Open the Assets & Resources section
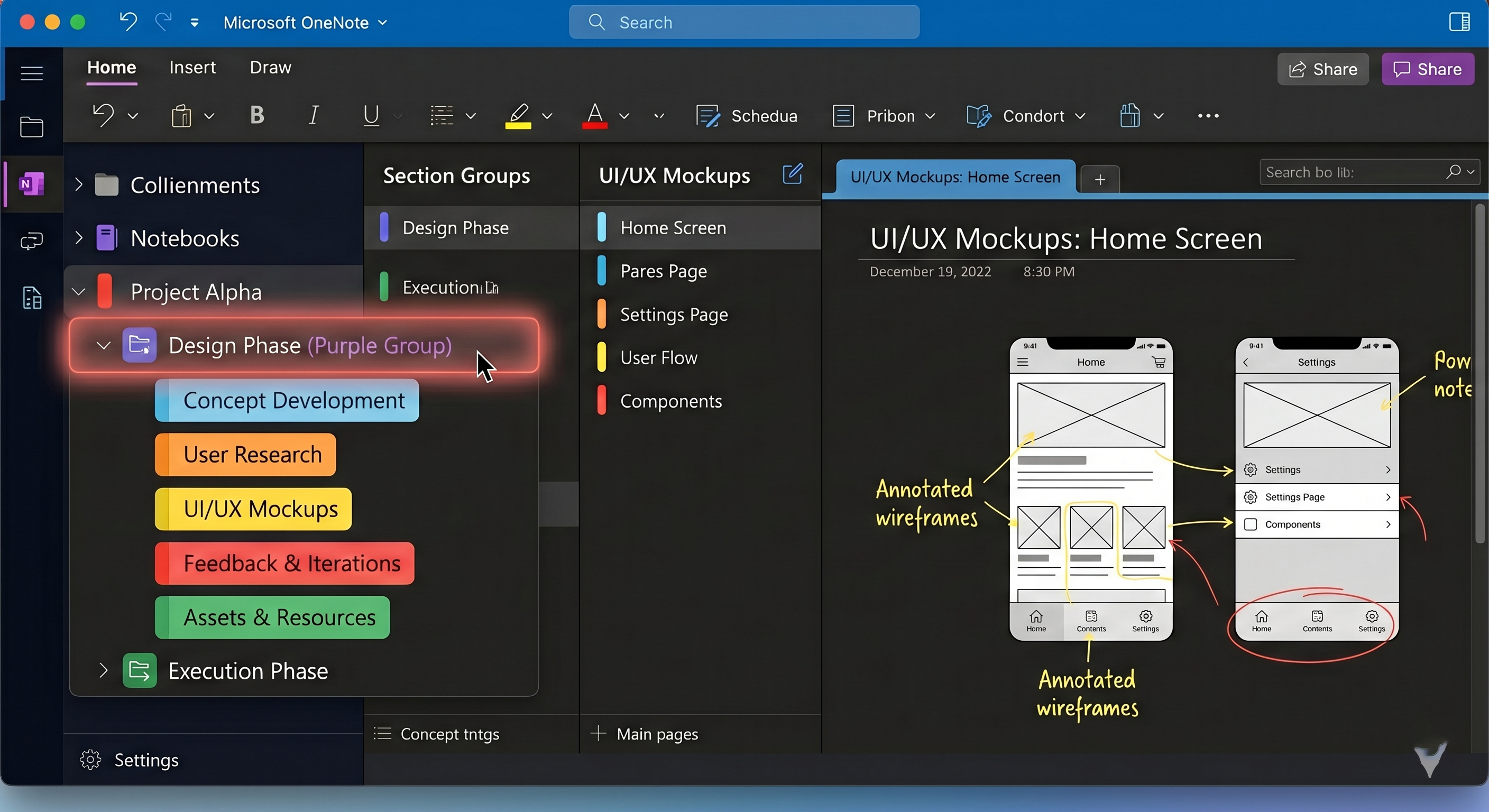This screenshot has height=812, width=1489. click(x=272, y=617)
